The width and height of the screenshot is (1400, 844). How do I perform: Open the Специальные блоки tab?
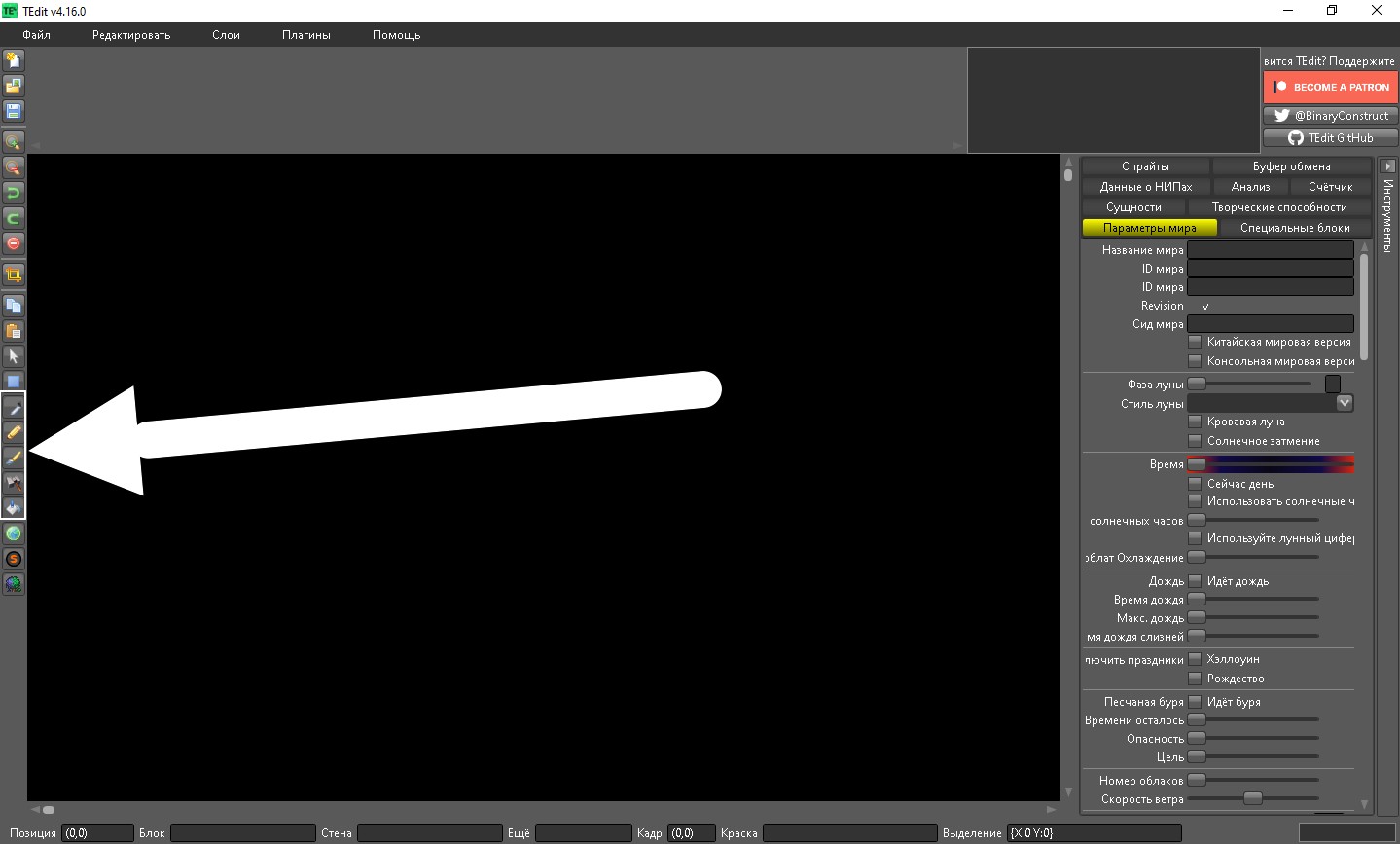pyautogui.click(x=1295, y=228)
